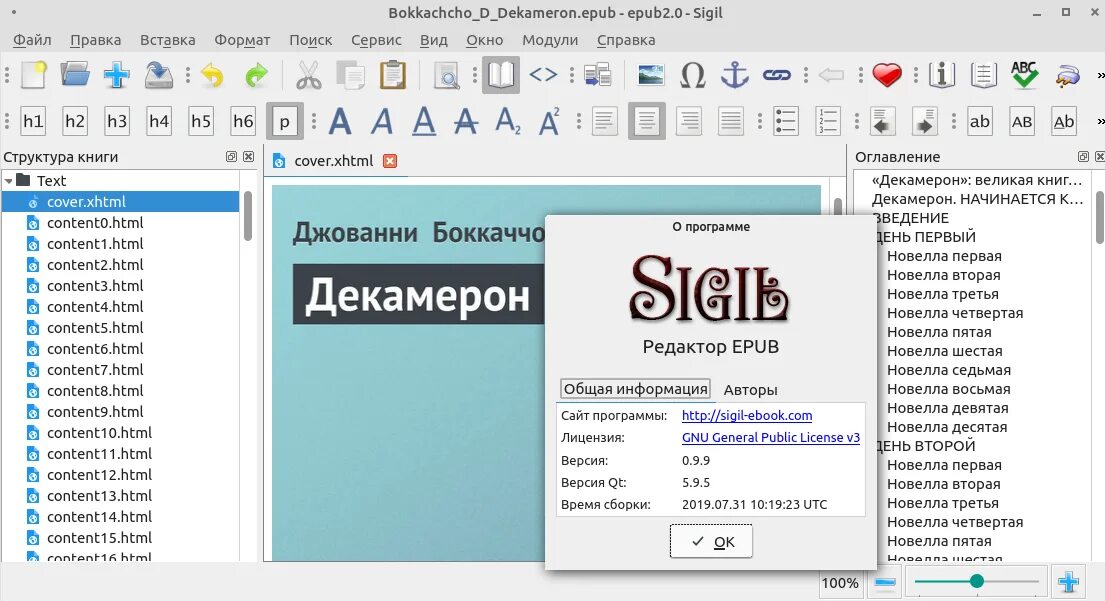The width and height of the screenshot is (1105, 601).
Task: Click the grey Back arrow icon
Action: click(832, 75)
